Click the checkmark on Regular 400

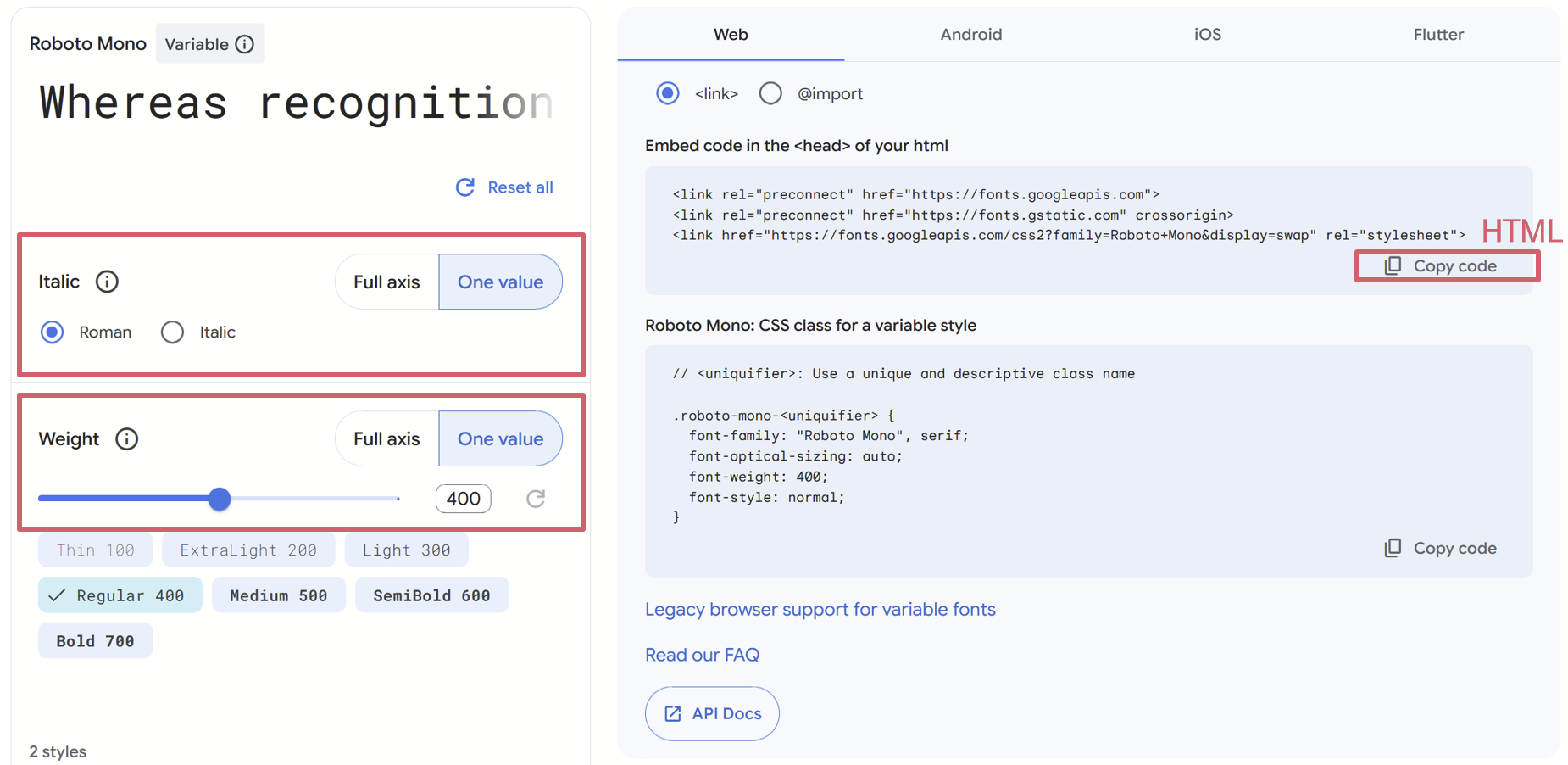click(x=57, y=596)
